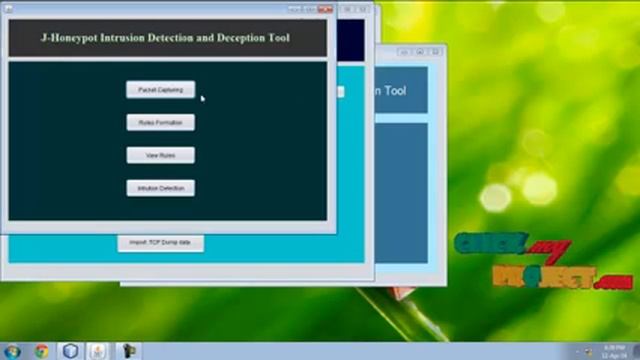Open the blue cube app on the taskbar
Screen dimensions: 640x360
tap(70, 351)
